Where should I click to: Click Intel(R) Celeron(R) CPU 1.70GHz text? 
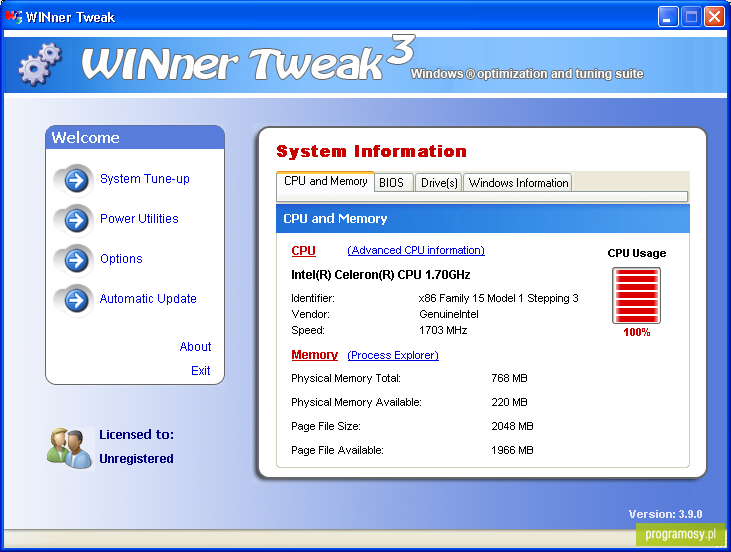click(380, 275)
